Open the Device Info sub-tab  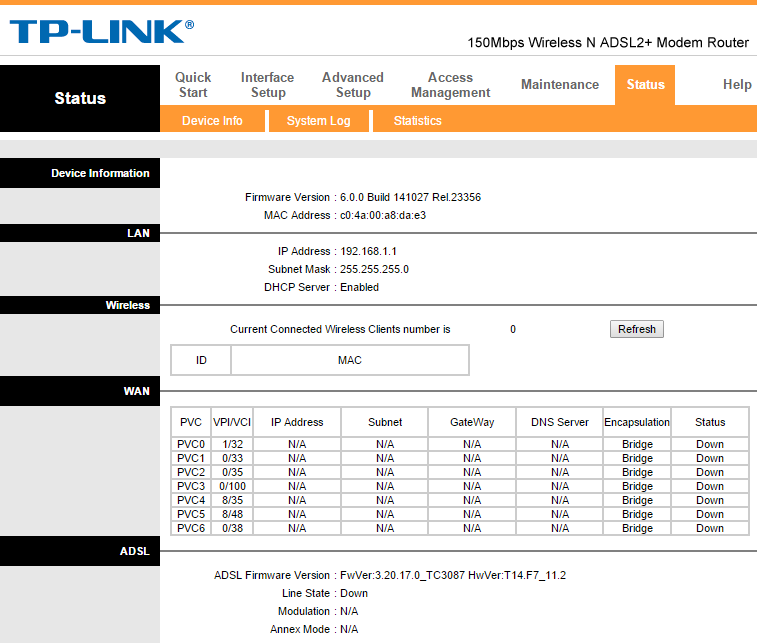pyautogui.click(x=212, y=121)
